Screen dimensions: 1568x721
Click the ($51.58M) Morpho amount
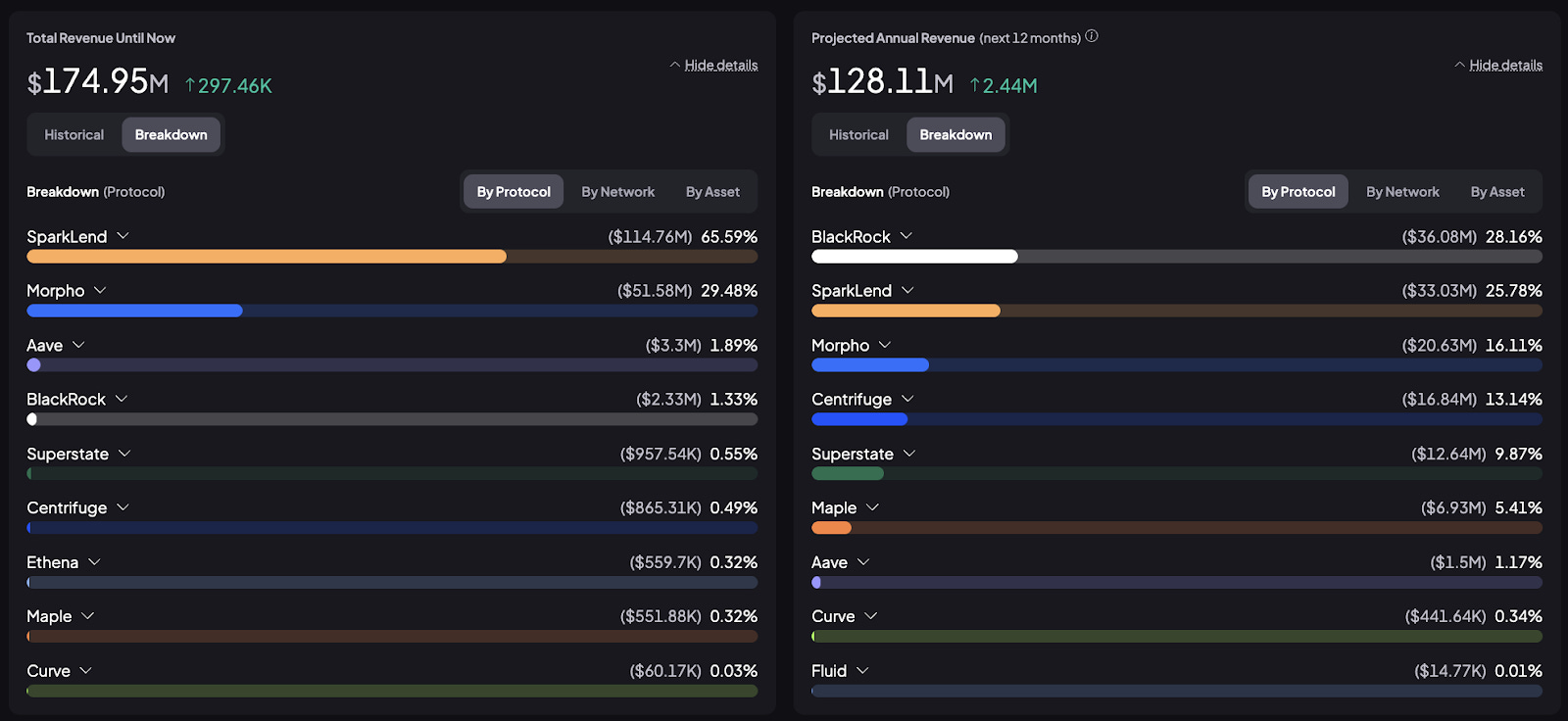655,291
